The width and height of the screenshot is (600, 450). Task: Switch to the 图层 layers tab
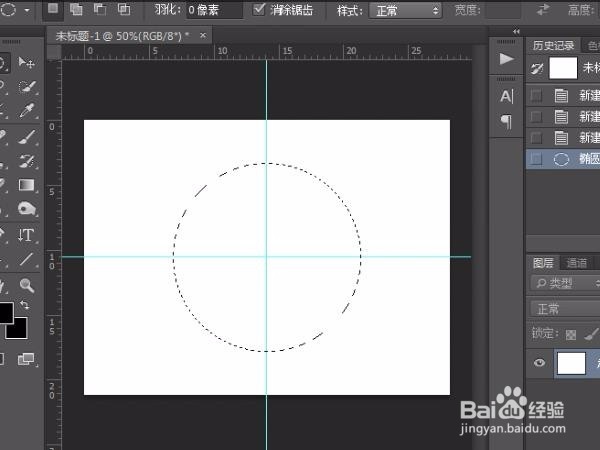[543, 263]
